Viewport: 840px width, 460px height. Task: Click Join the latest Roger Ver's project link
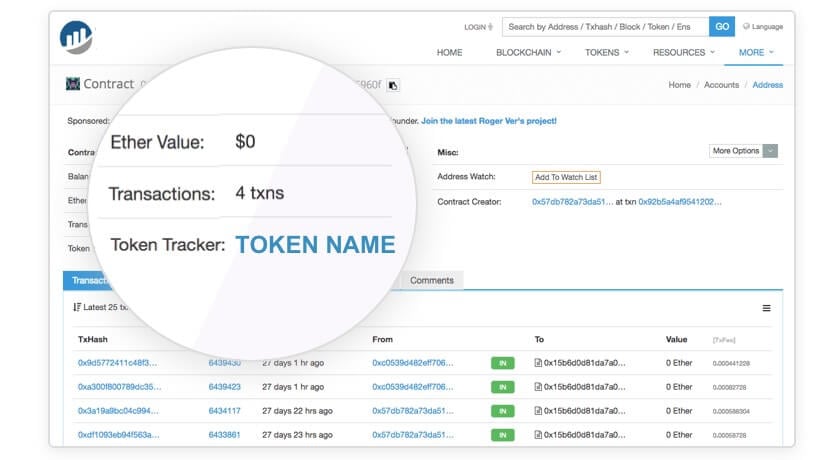point(489,121)
